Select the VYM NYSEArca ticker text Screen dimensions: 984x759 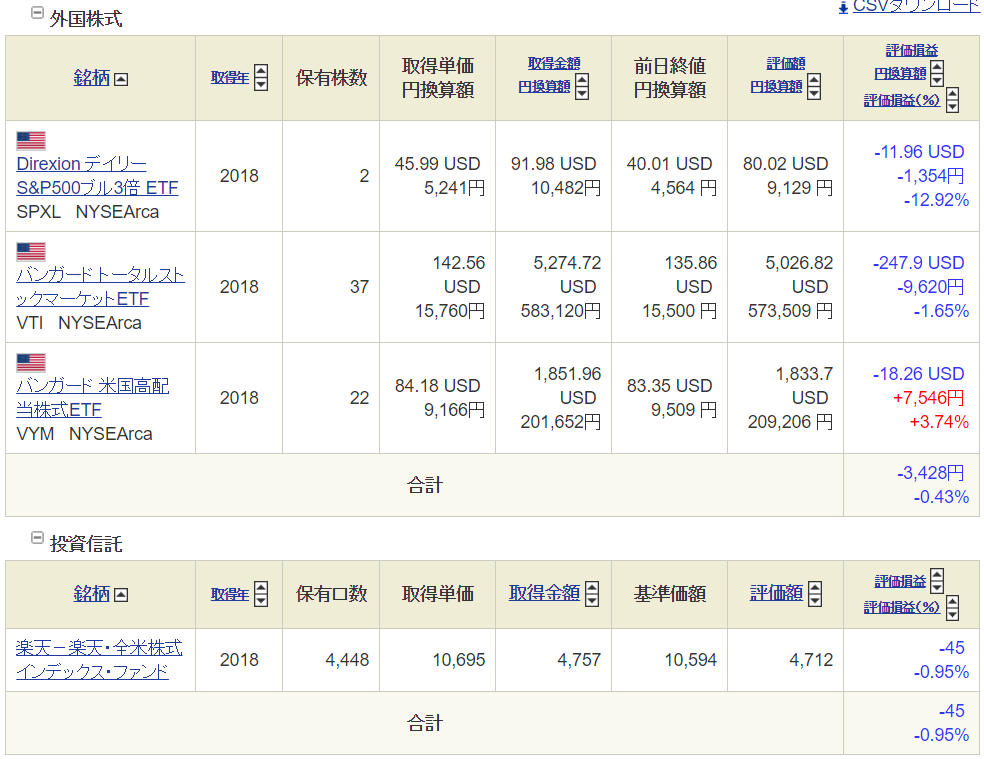(84, 434)
